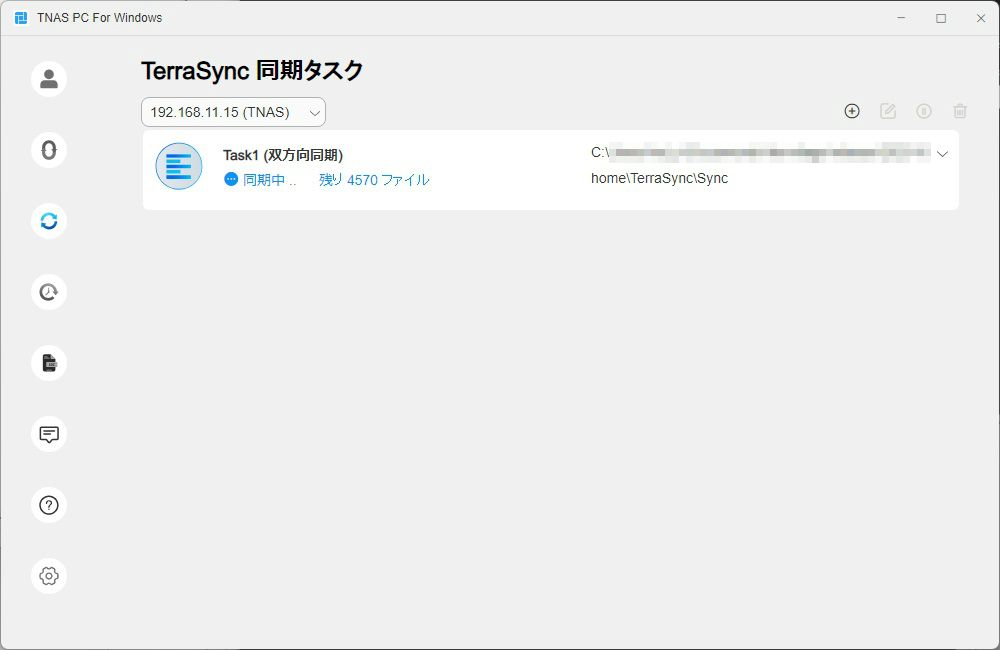1000x650 pixels.
Task: Close the TNAS PC window
Action: pyautogui.click(x=981, y=18)
